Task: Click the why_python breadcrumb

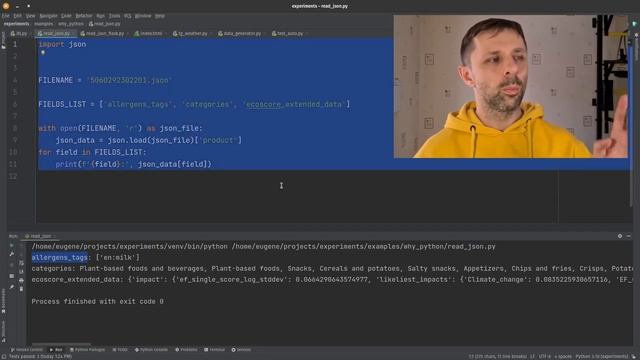Action: coord(71,24)
